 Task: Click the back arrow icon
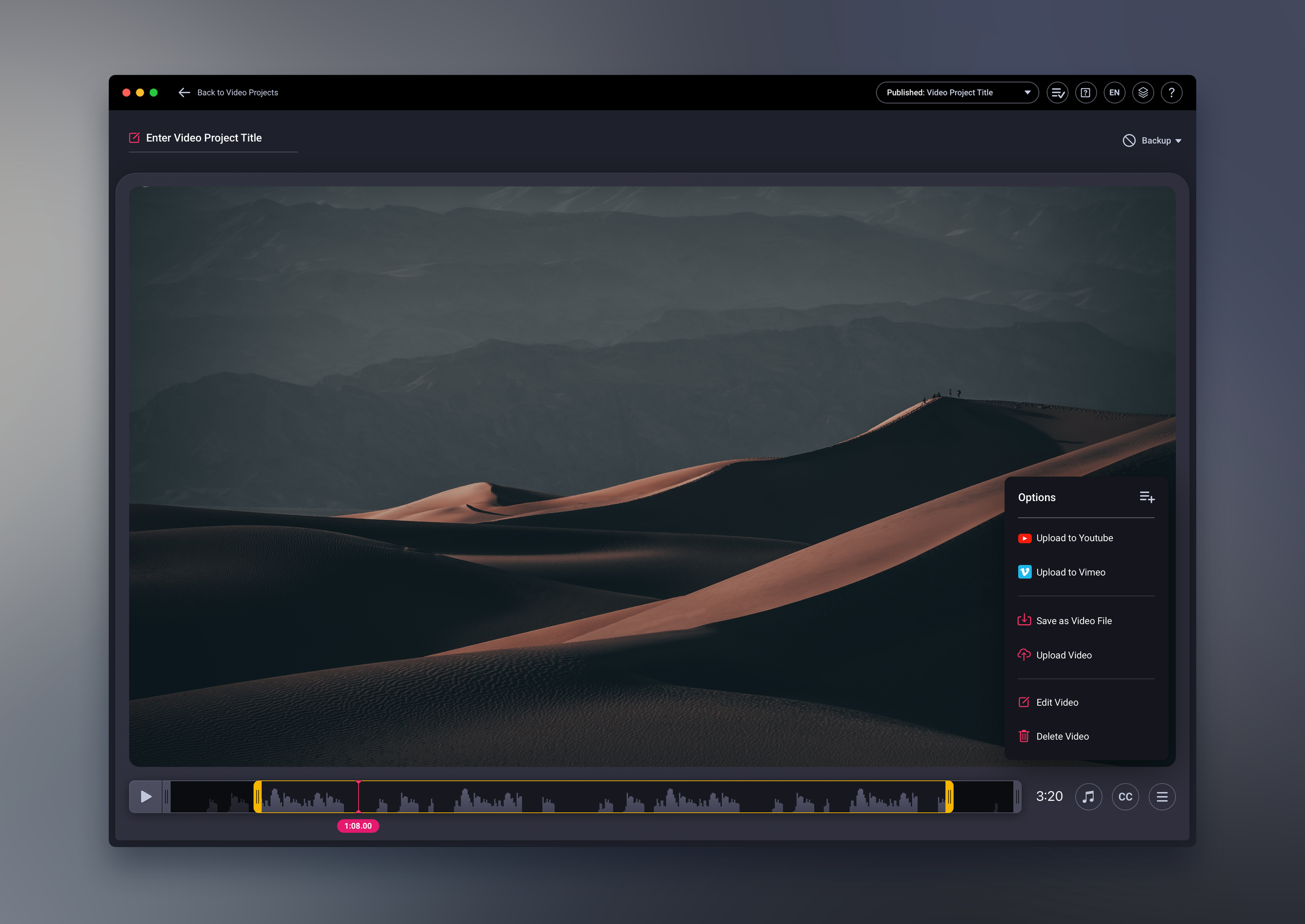coord(184,93)
